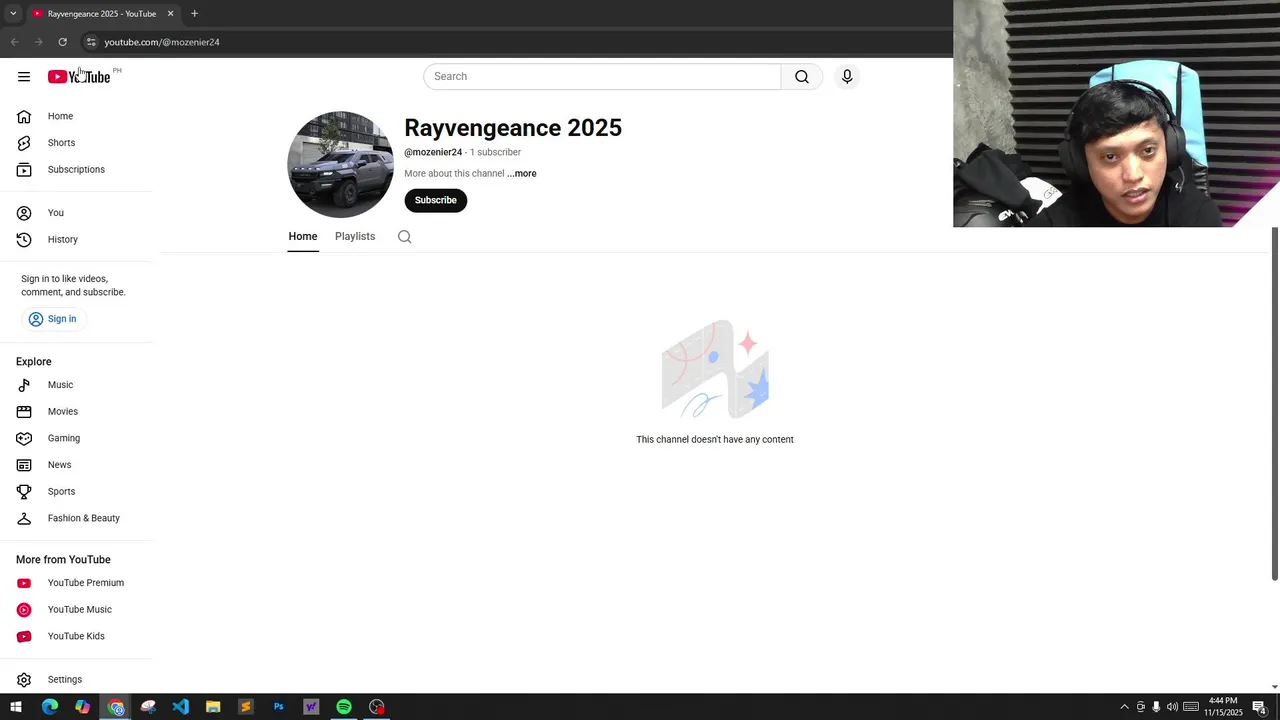Click the @mozenier24 handle text

[433, 152]
